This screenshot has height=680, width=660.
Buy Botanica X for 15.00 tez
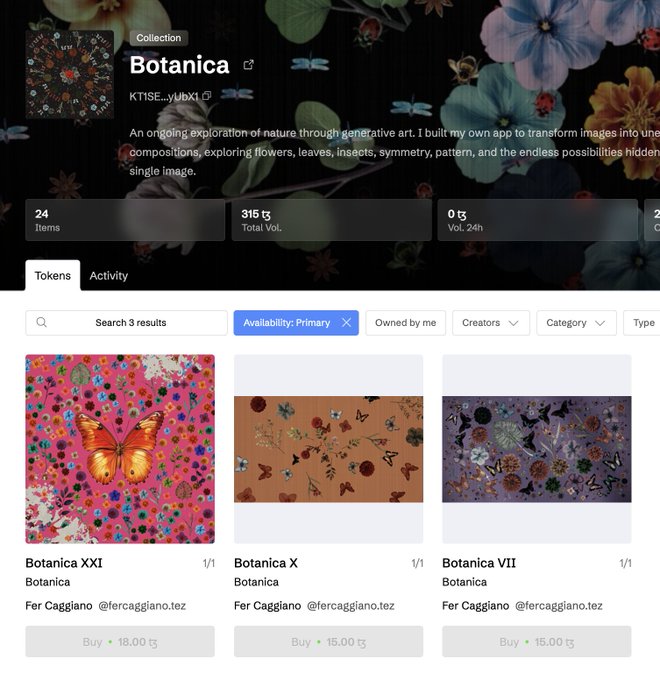[328, 641]
